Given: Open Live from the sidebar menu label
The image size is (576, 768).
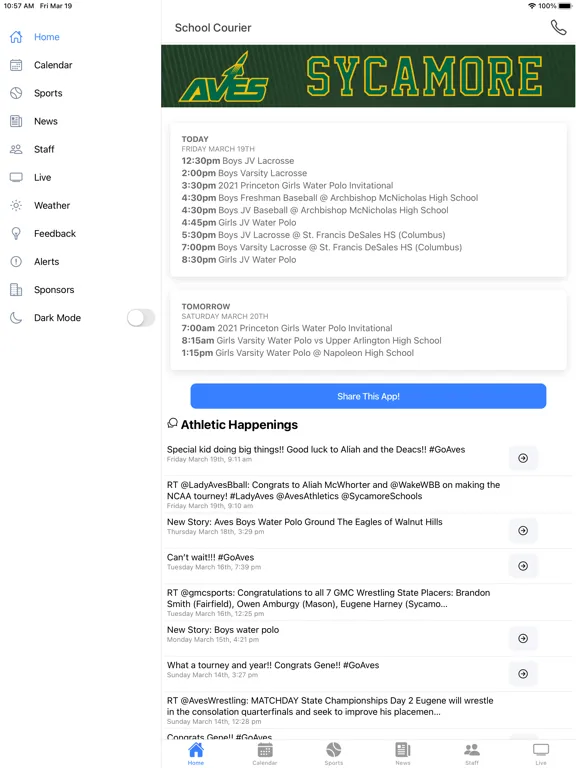Looking at the screenshot, I should click(x=43, y=177).
